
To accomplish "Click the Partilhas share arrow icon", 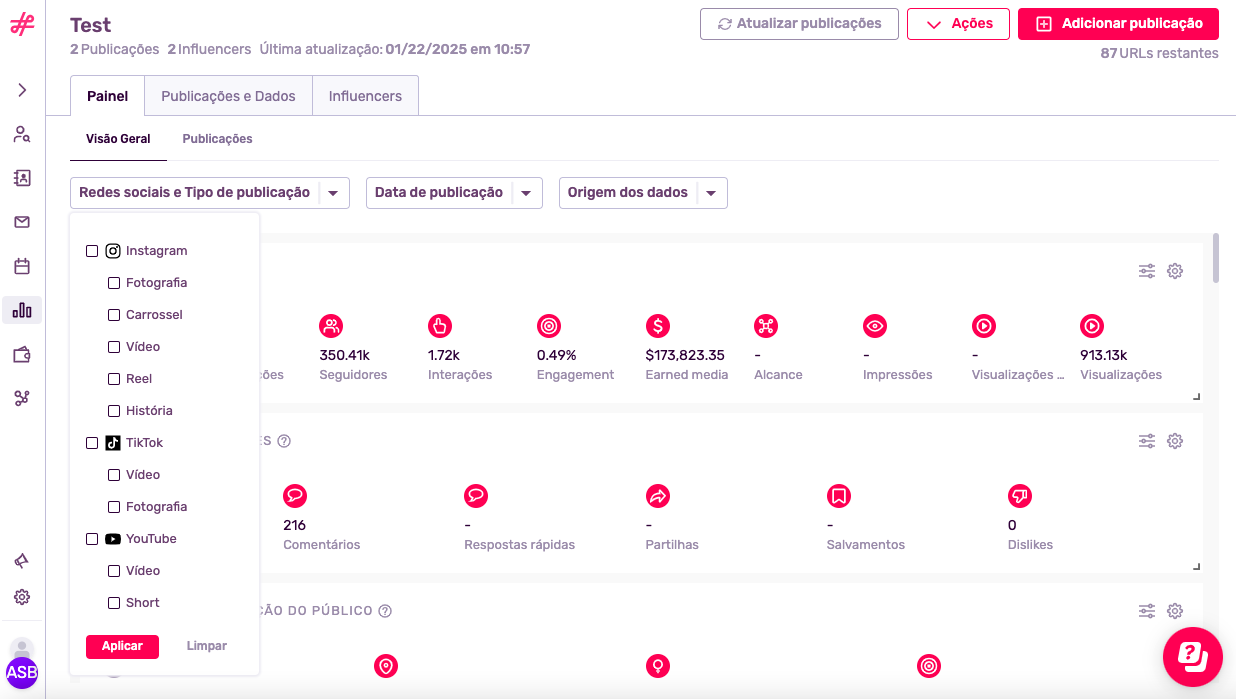I will [x=658, y=495].
